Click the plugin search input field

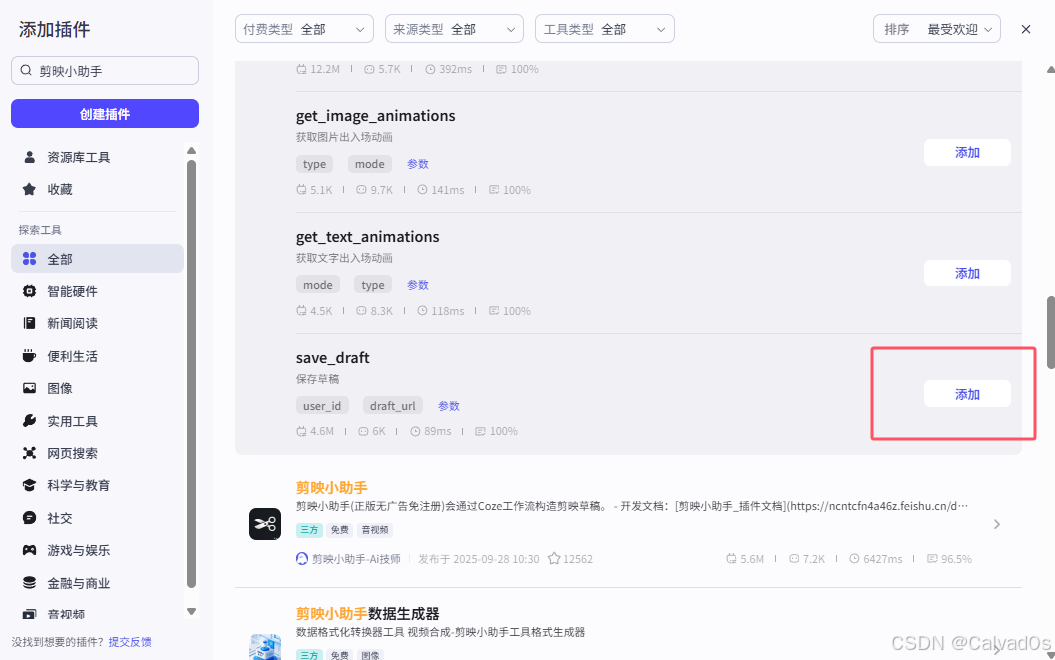pyautogui.click(x=105, y=71)
